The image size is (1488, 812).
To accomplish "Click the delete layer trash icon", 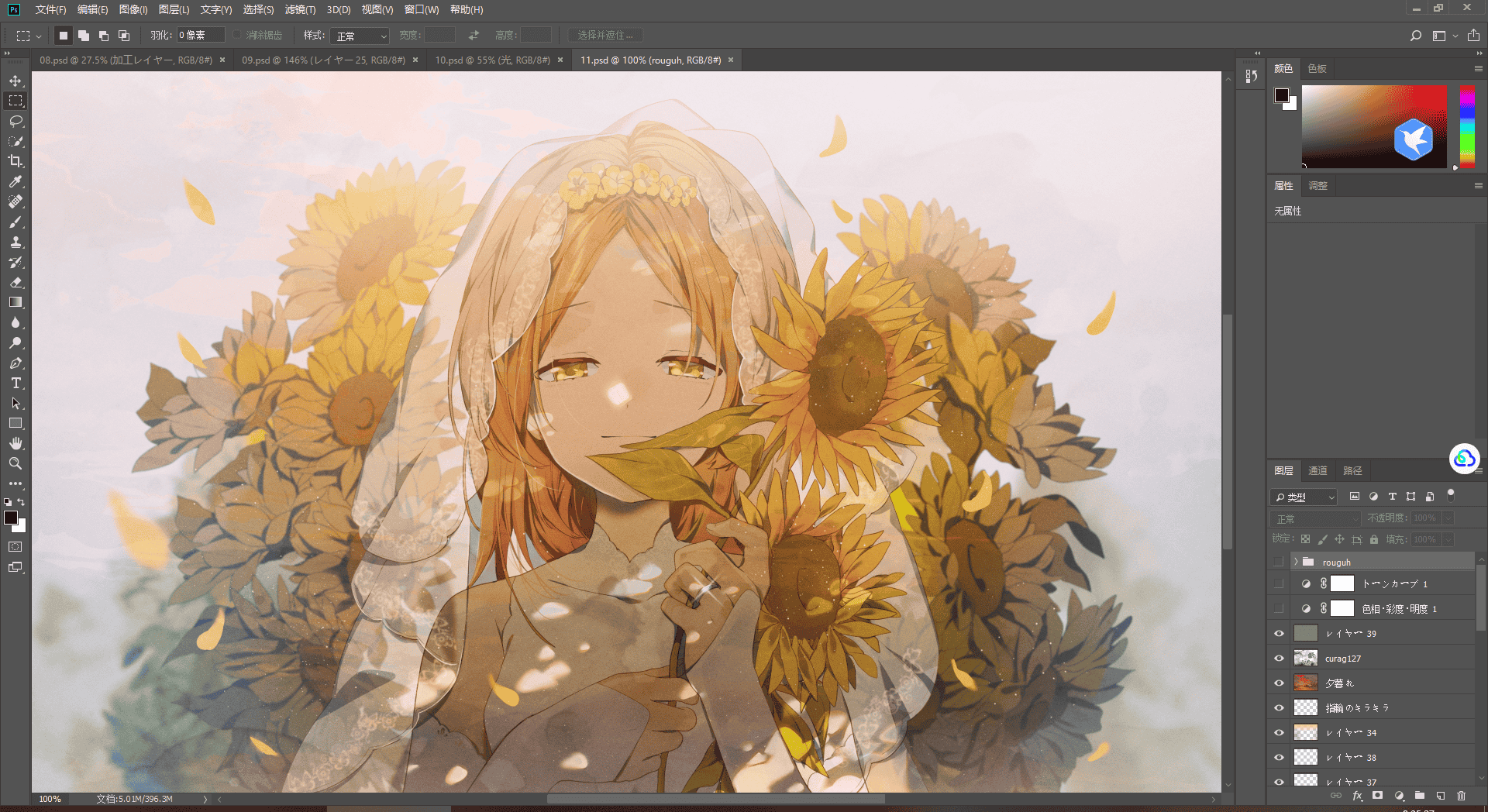I will (x=1461, y=796).
